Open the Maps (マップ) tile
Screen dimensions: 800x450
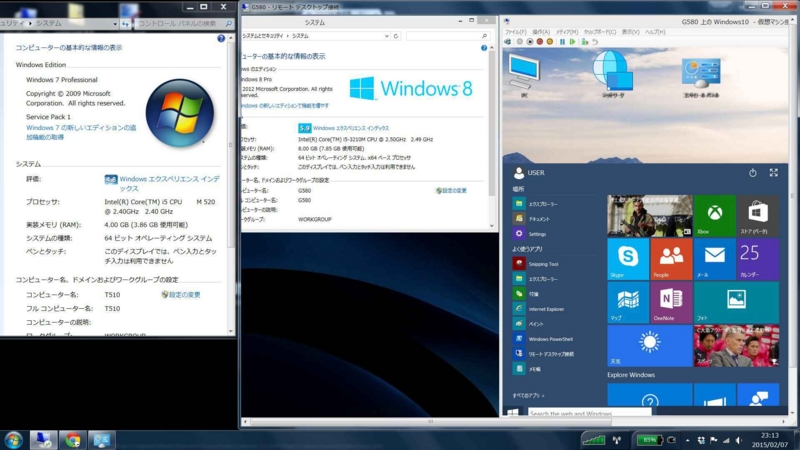(628, 302)
